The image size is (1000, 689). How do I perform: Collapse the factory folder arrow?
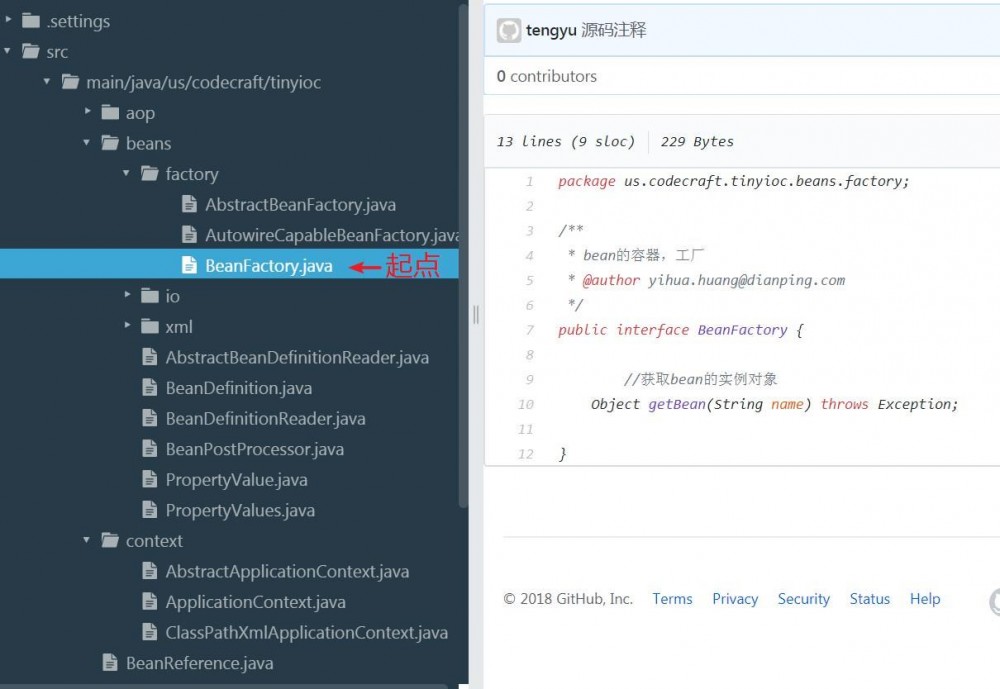[126, 173]
